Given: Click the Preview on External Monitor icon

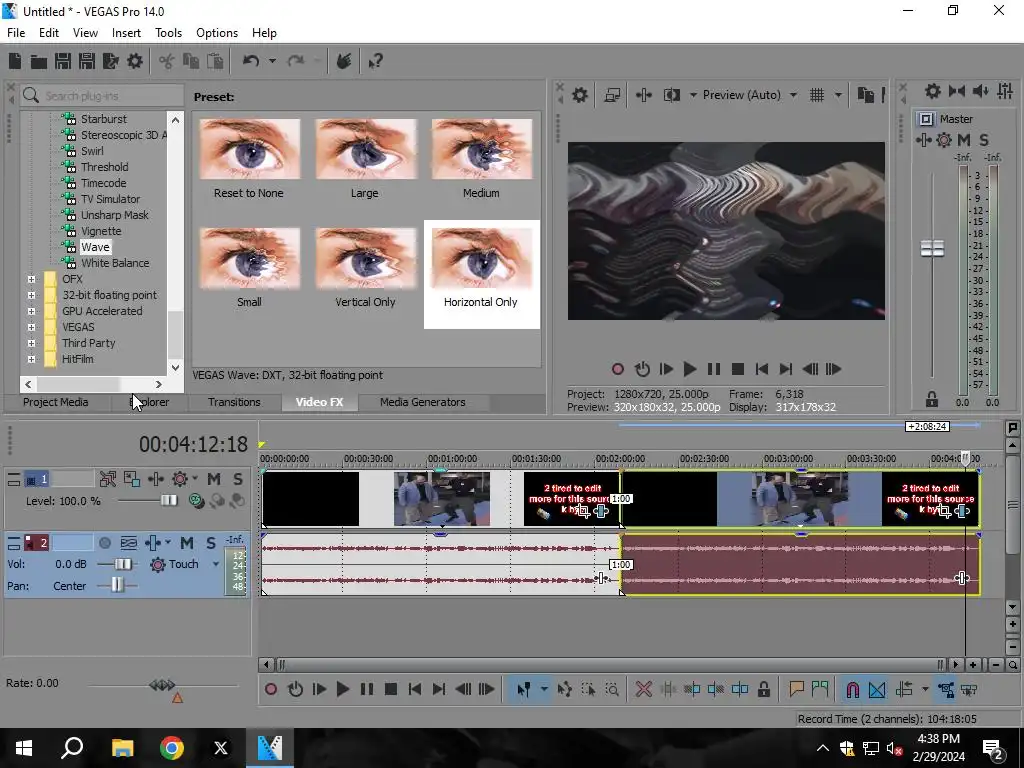Looking at the screenshot, I should click(x=612, y=95).
